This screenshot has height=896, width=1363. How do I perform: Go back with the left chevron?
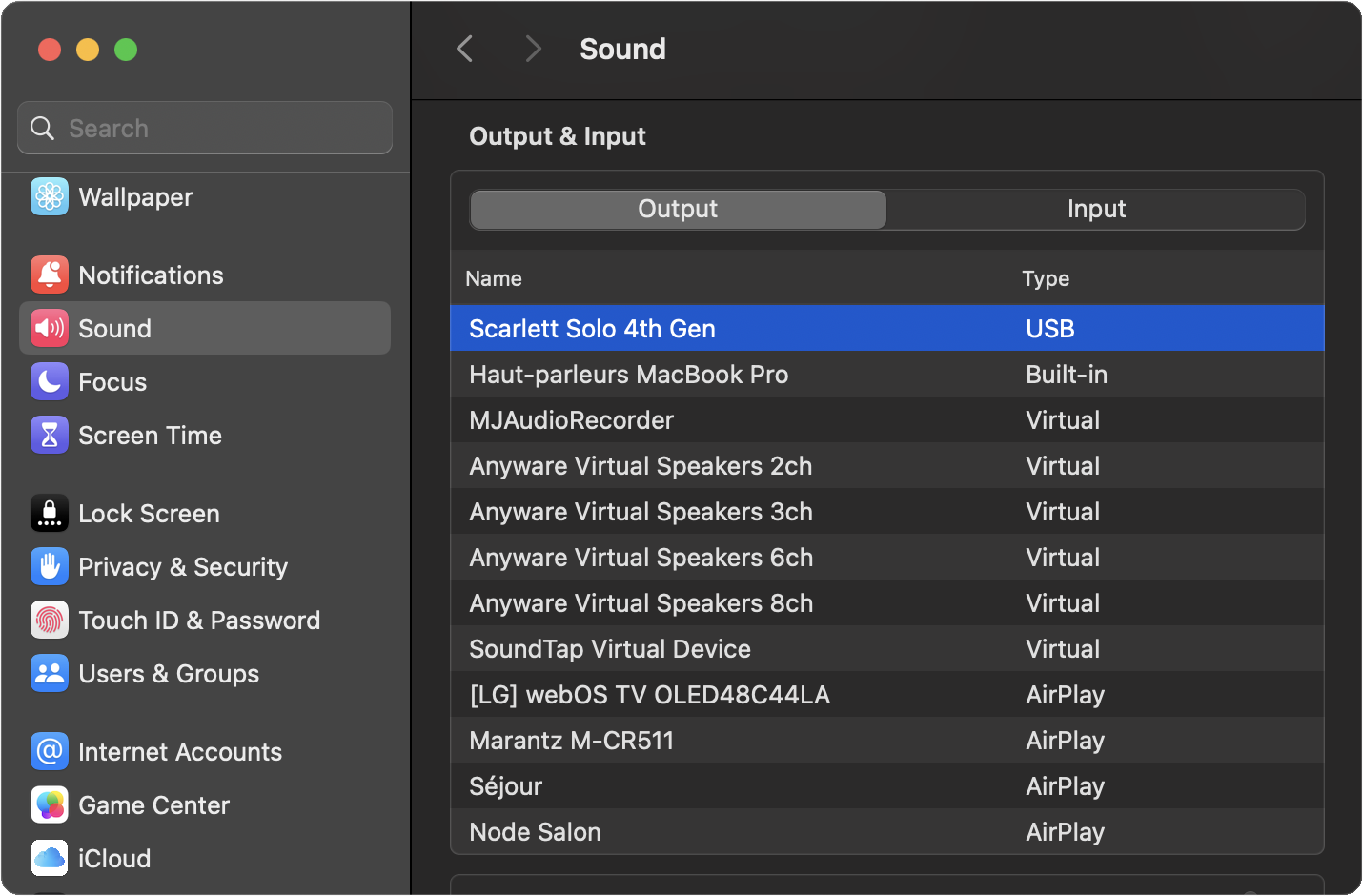click(x=465, y=49)
